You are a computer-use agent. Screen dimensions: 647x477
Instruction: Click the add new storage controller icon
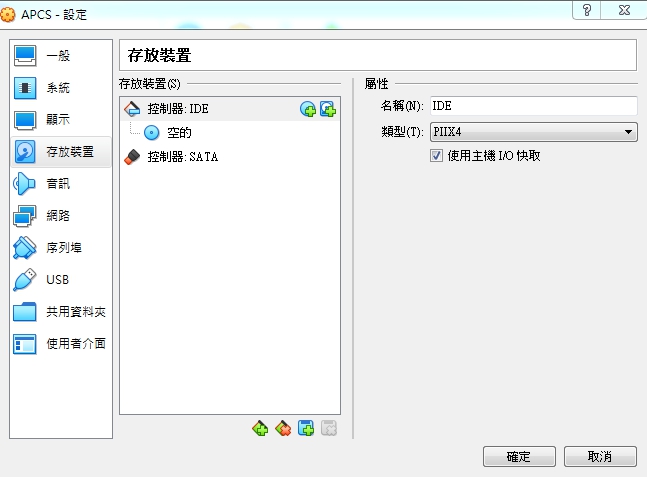260,428
